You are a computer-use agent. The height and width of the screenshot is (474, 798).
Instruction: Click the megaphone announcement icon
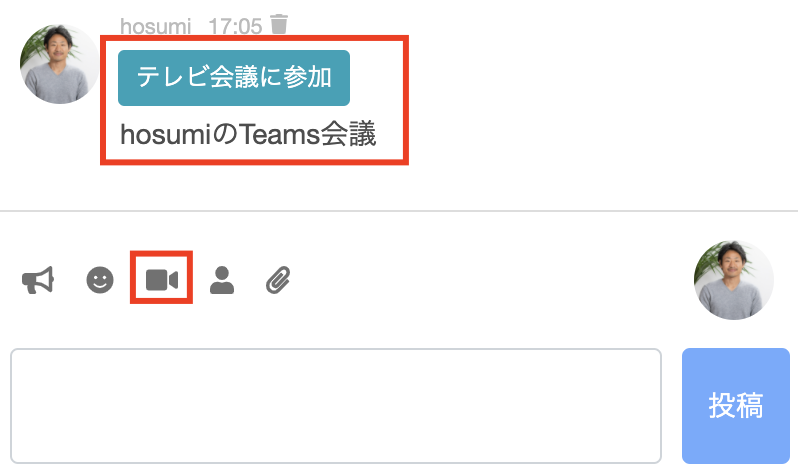coord(38,280)
